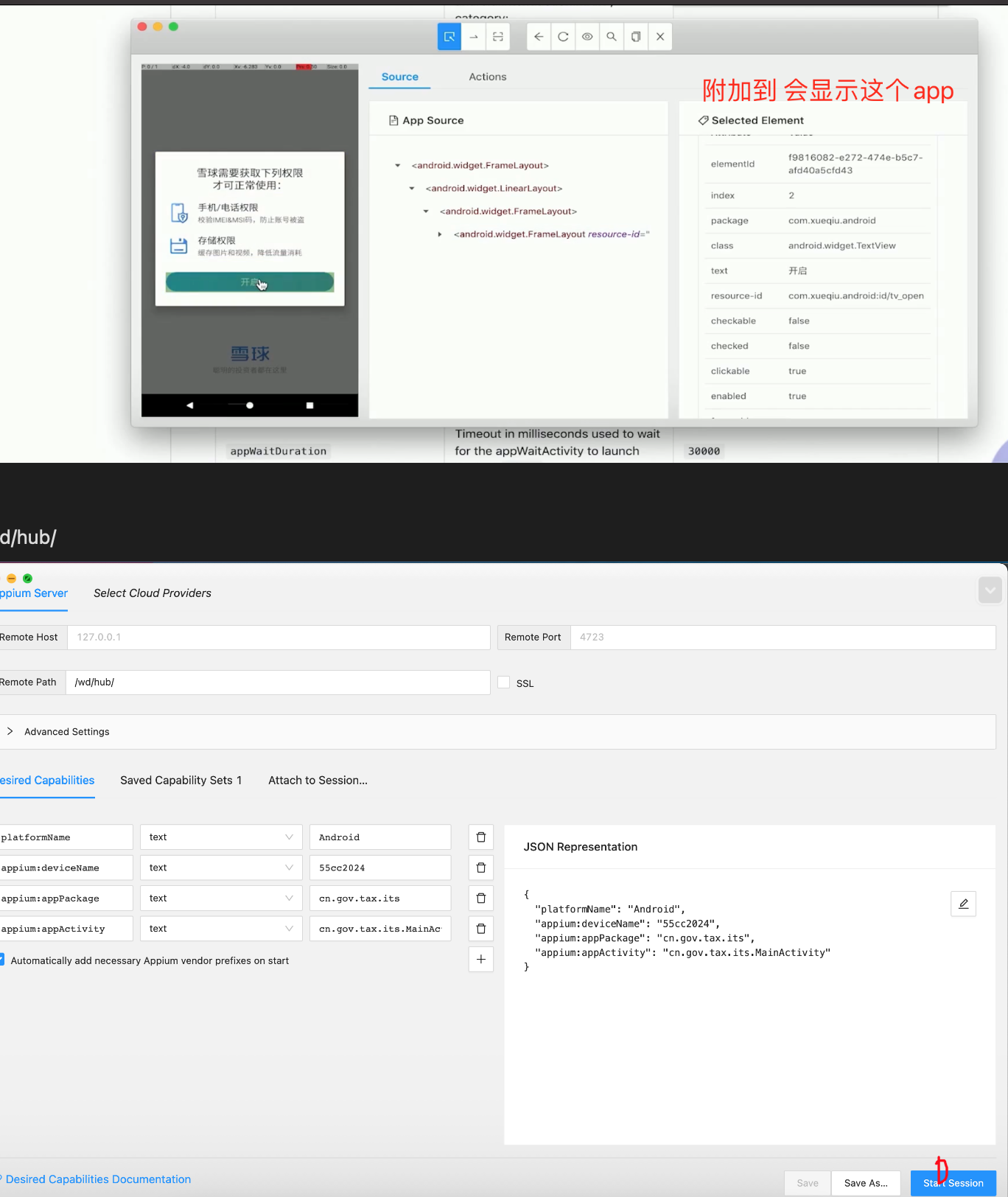Switch to the Source tab
Viewport: 1008px width, 1197px height.
tap(400, 77)
